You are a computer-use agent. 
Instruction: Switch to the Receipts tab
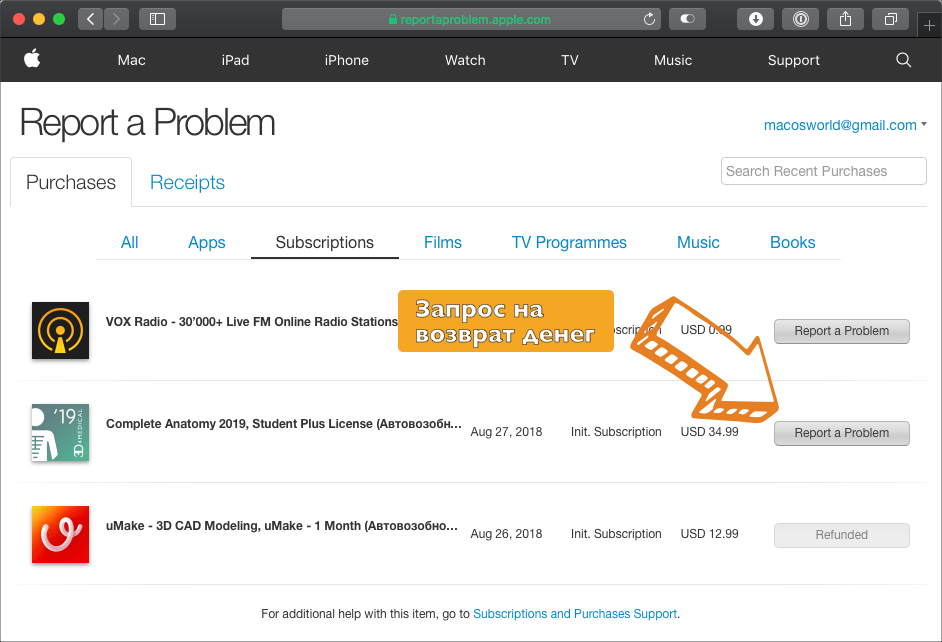point(187,182)
